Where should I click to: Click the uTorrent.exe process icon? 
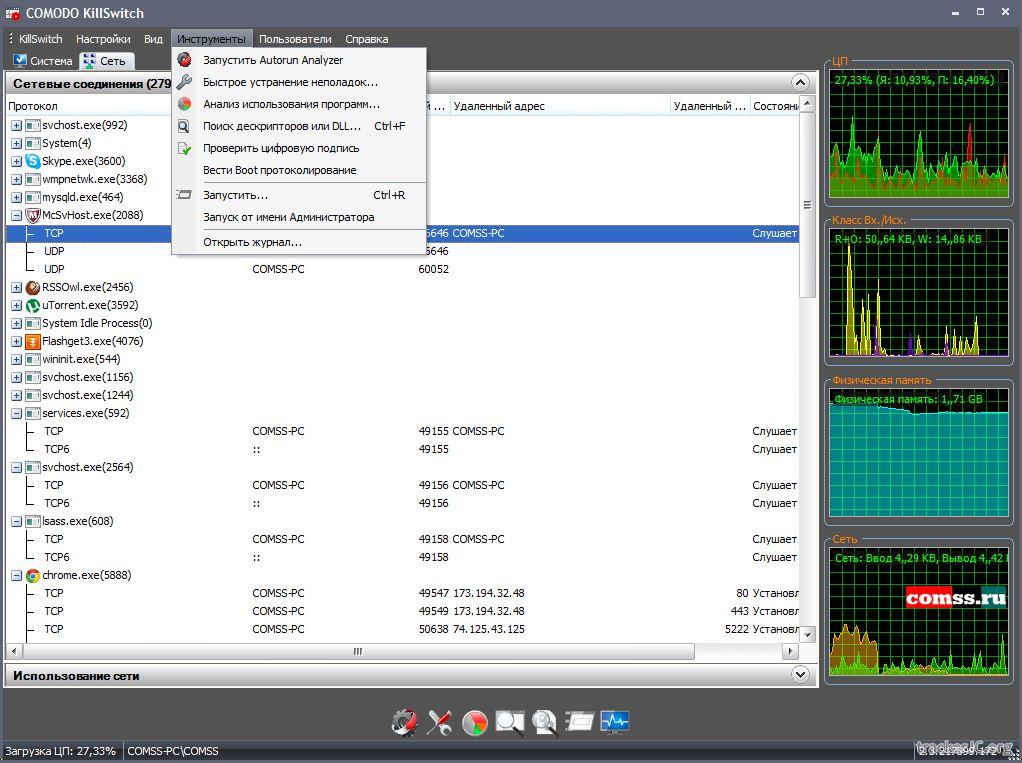33,305
